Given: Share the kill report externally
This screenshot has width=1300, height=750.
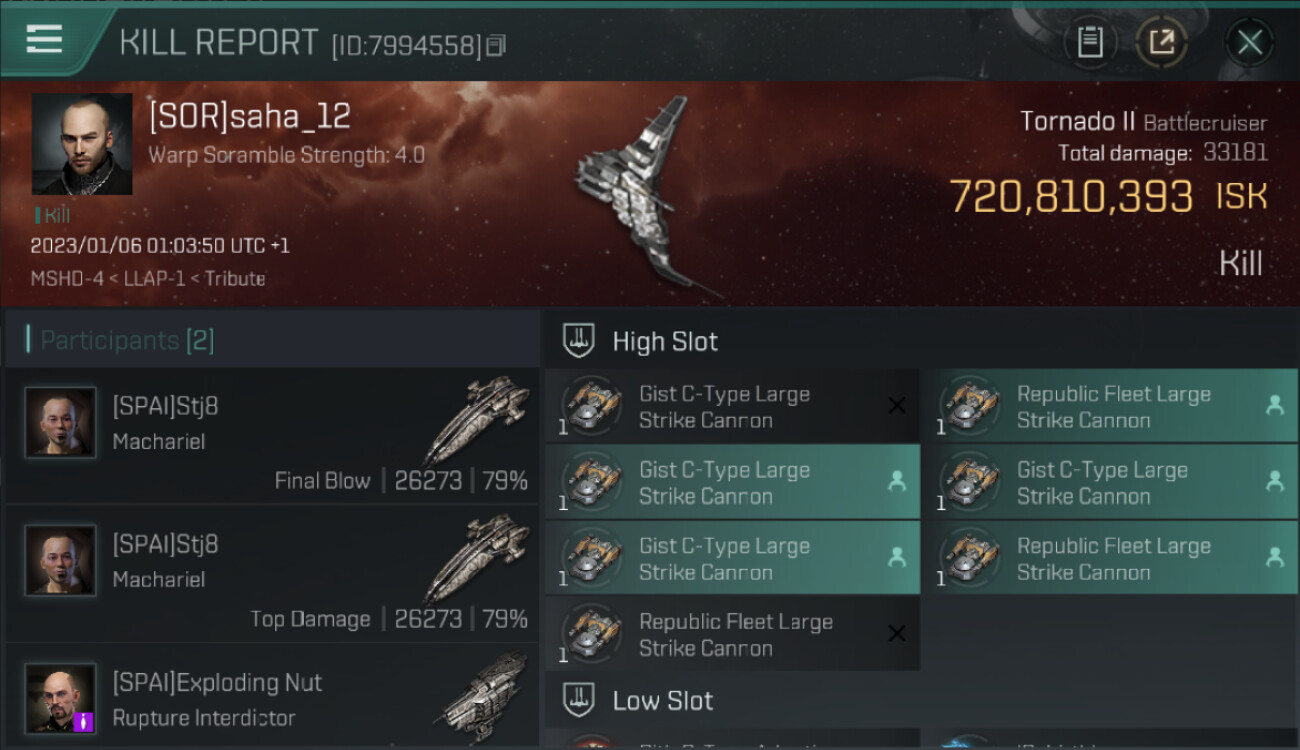Looking at the screenshot, I should pyautogui.click(x=1161, y=42).
